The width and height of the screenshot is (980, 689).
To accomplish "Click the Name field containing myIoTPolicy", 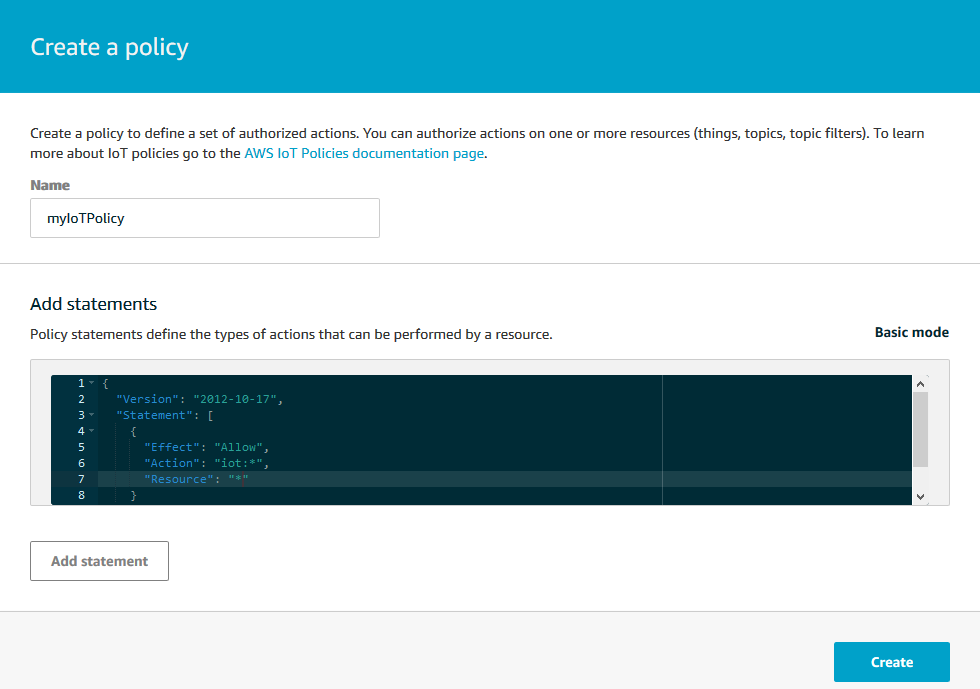I will (205, 218).
